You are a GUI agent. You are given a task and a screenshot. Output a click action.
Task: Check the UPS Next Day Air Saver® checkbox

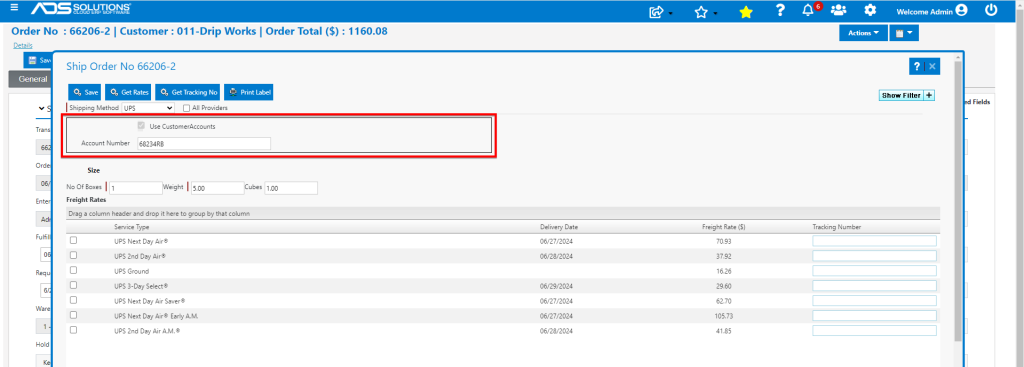(x=73, y=300)
